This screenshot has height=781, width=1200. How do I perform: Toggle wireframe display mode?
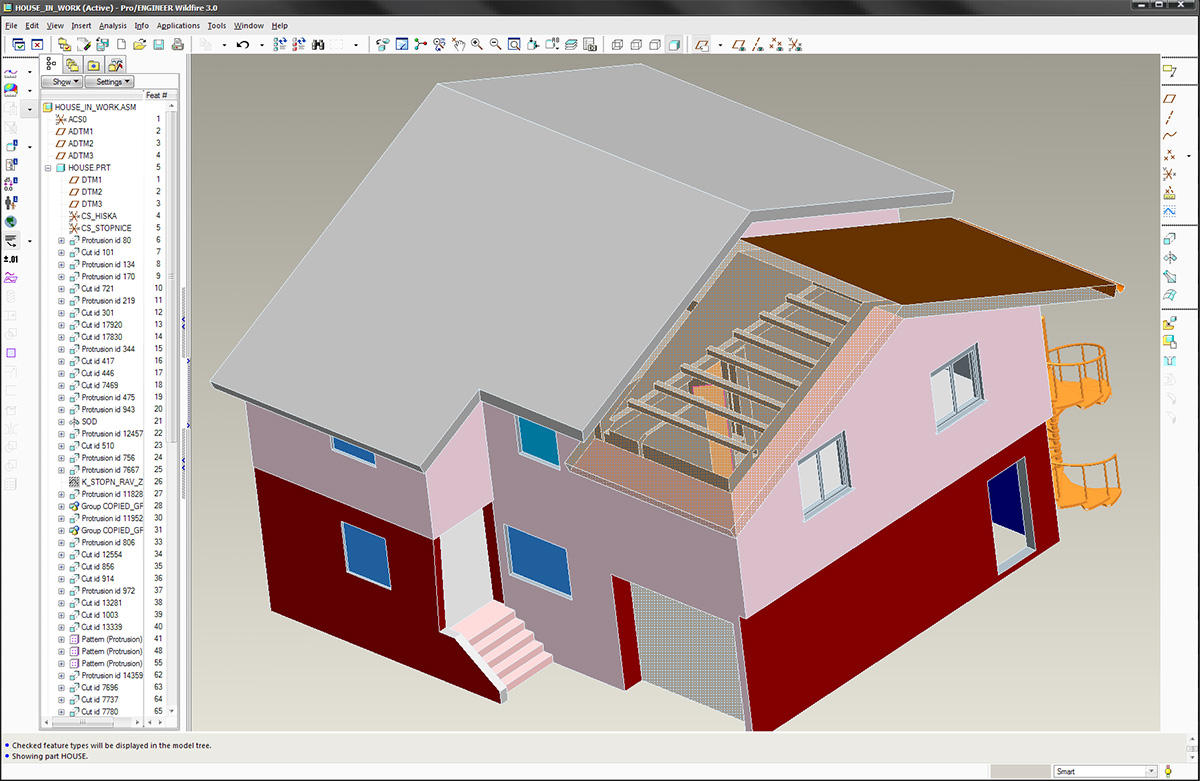coord(617,44)
